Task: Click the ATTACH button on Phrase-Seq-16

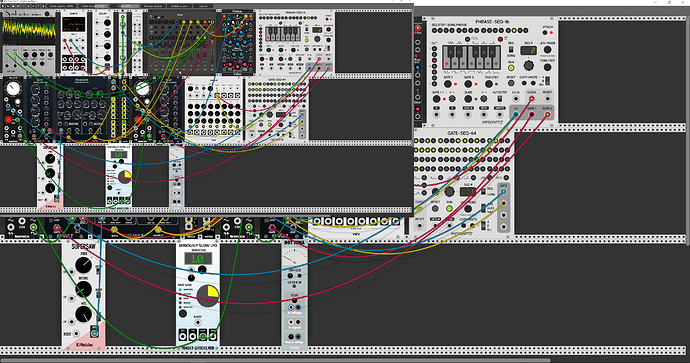Action: tap(545, 33)
